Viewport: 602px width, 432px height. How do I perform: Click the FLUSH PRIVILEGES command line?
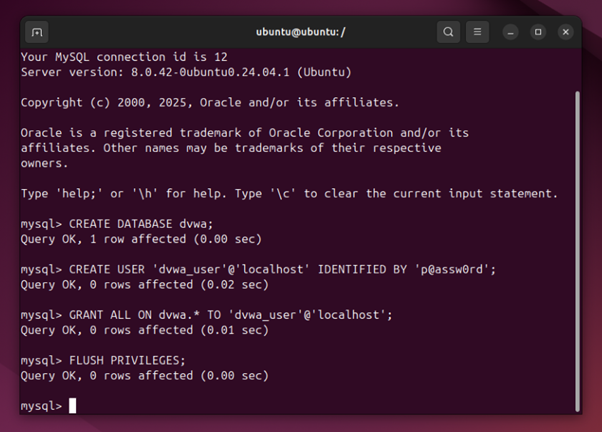(103, 361)
